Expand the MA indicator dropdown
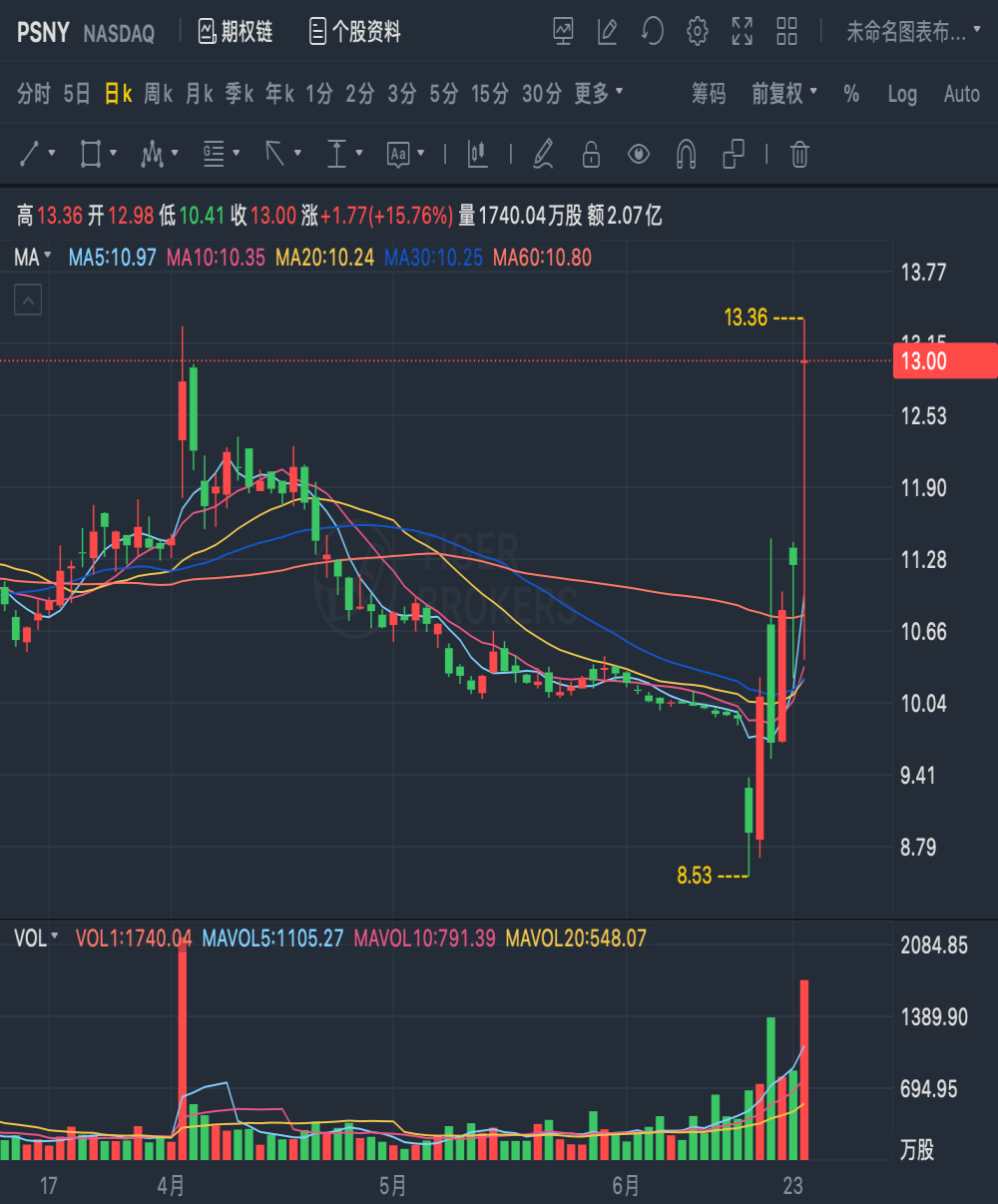This screenshot has height=1204, width=998. click(33, 257)
